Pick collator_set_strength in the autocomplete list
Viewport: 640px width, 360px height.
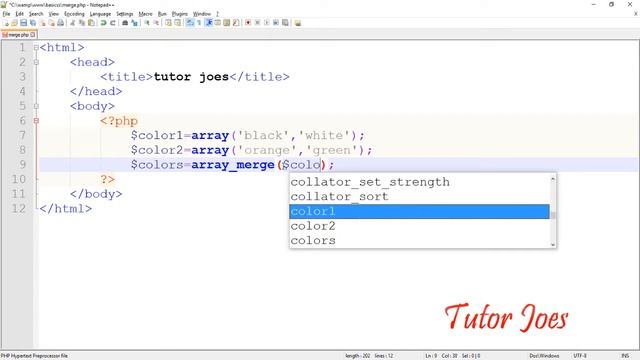419,182
